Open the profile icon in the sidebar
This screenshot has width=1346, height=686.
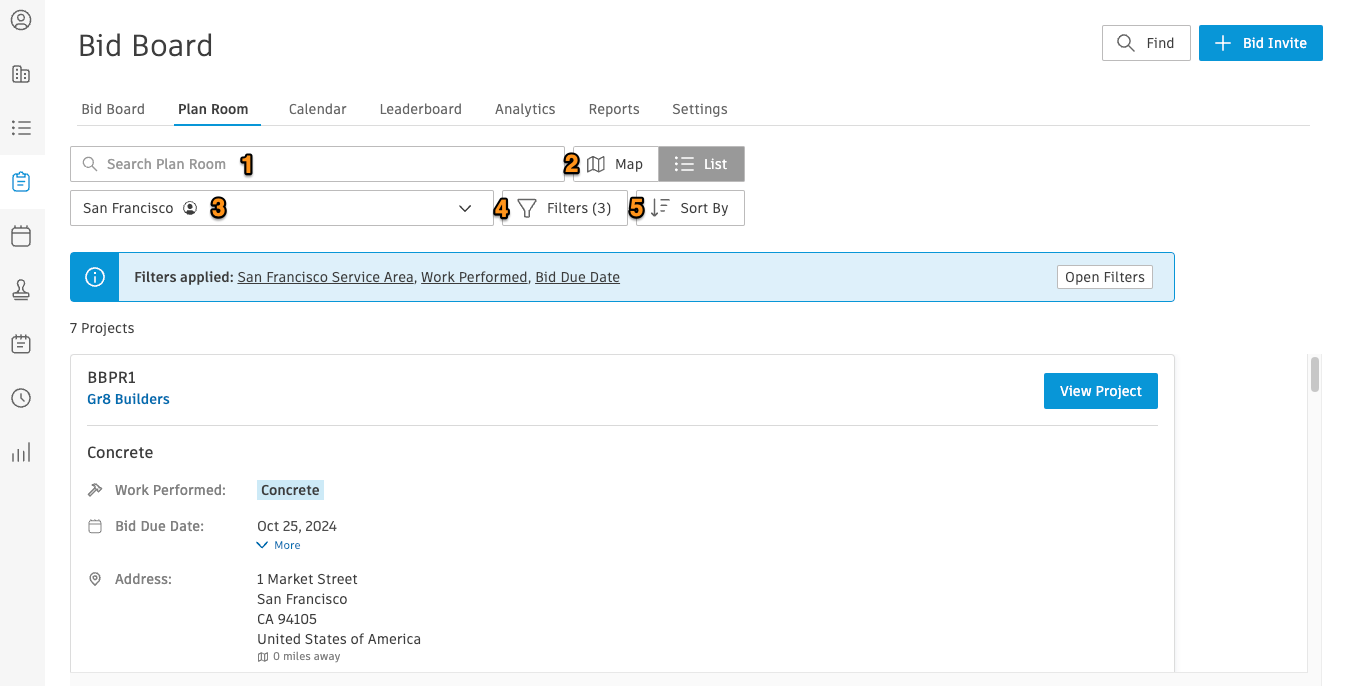(x=21, y=19)
